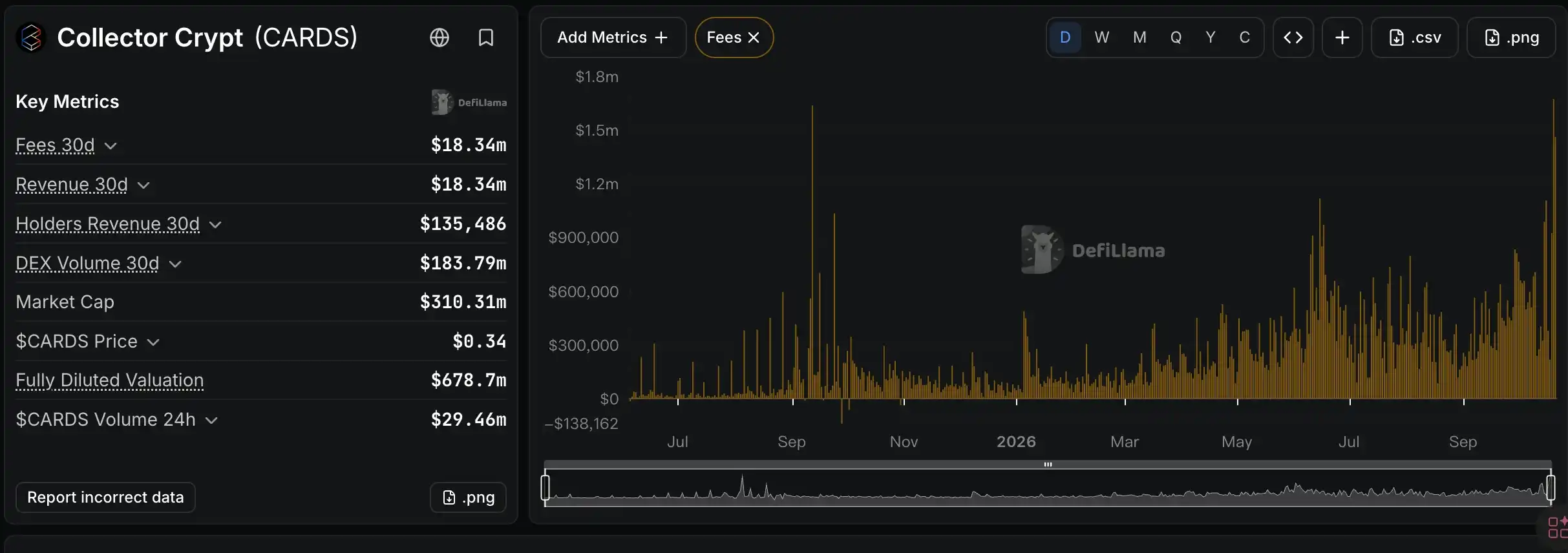This screenshot has width=1568, height=553.
Task: Open the bottom-right corner widget icon
Action: (x=1558, y=527)
